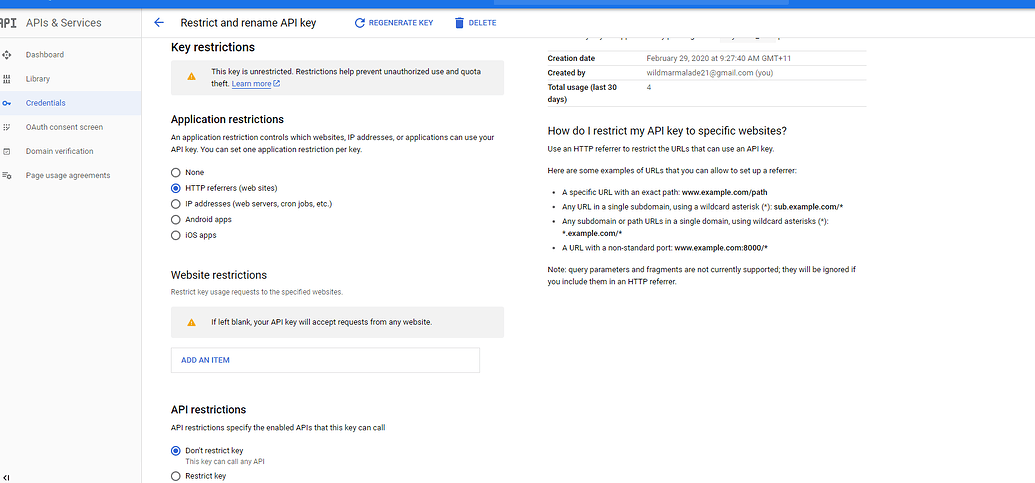This screenshot has height=483, width=1035.
Task: Click 'How do I restrict my API key' heading
Action: (x=667, y=131)
